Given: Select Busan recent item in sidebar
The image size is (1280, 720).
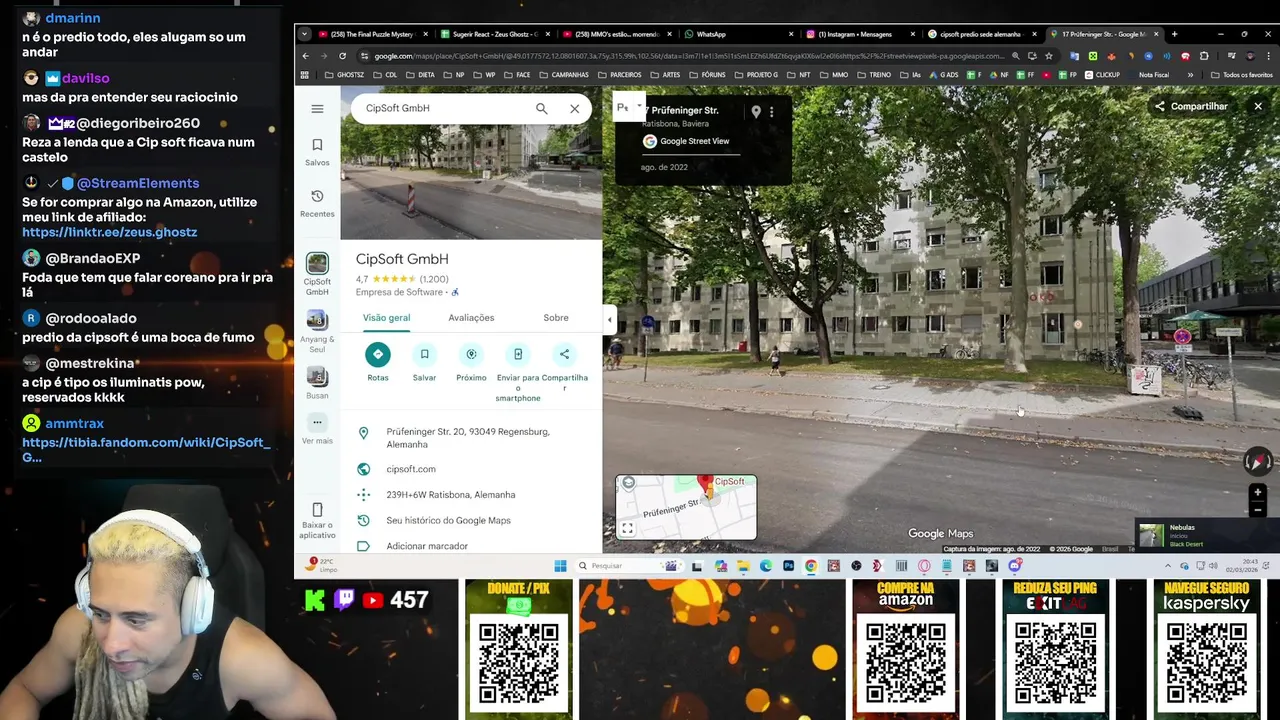Looking at the screenshot, I should (317, 383).
